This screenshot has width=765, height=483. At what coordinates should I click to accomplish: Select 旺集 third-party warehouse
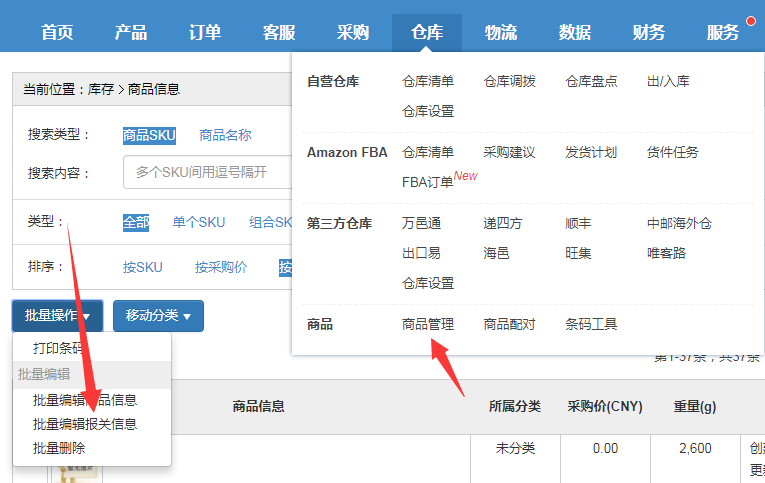point(578,253)
